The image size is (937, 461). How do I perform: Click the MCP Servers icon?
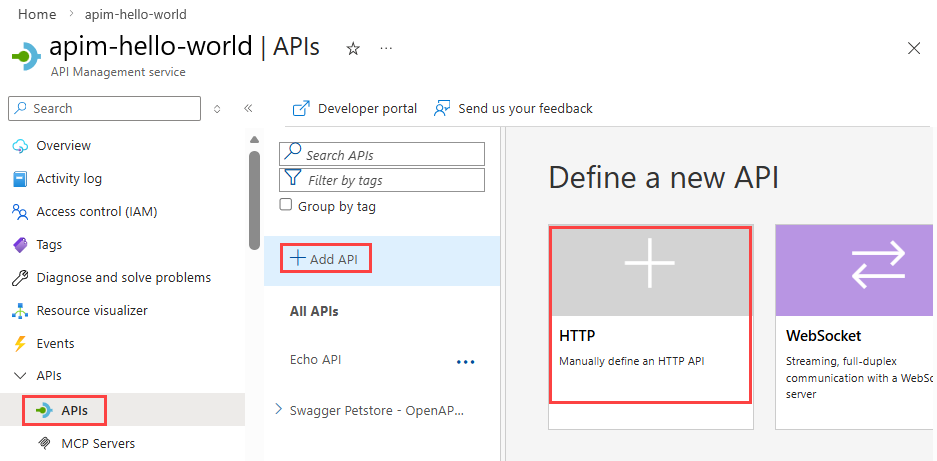click(x=44, y=444)
